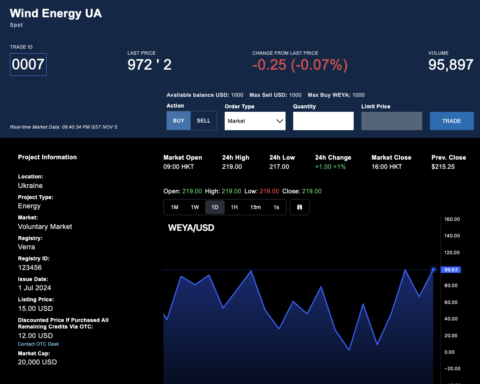Click the WEYA/USD chart title

191,228
